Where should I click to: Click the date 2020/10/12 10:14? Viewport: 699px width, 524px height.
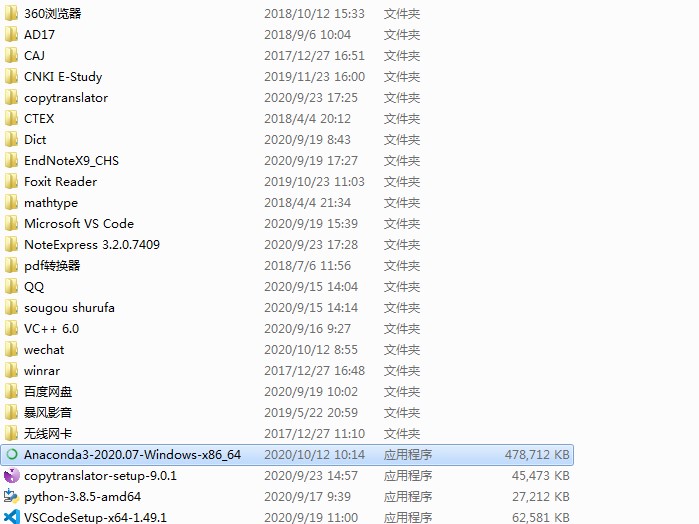pyautogui.click(x=314, y=454)
